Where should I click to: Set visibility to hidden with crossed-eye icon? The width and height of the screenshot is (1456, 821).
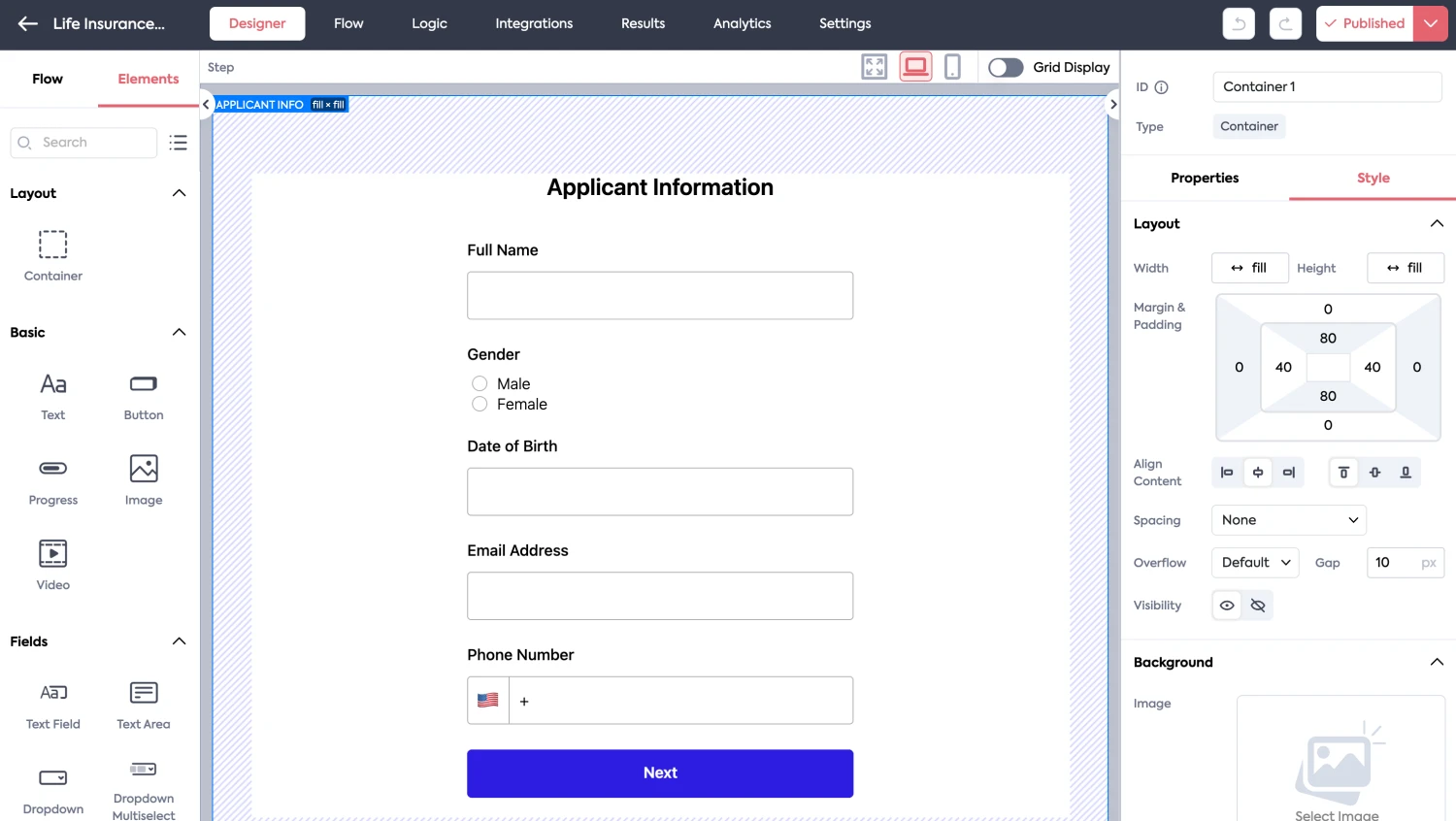click(x=1258, y=606)
